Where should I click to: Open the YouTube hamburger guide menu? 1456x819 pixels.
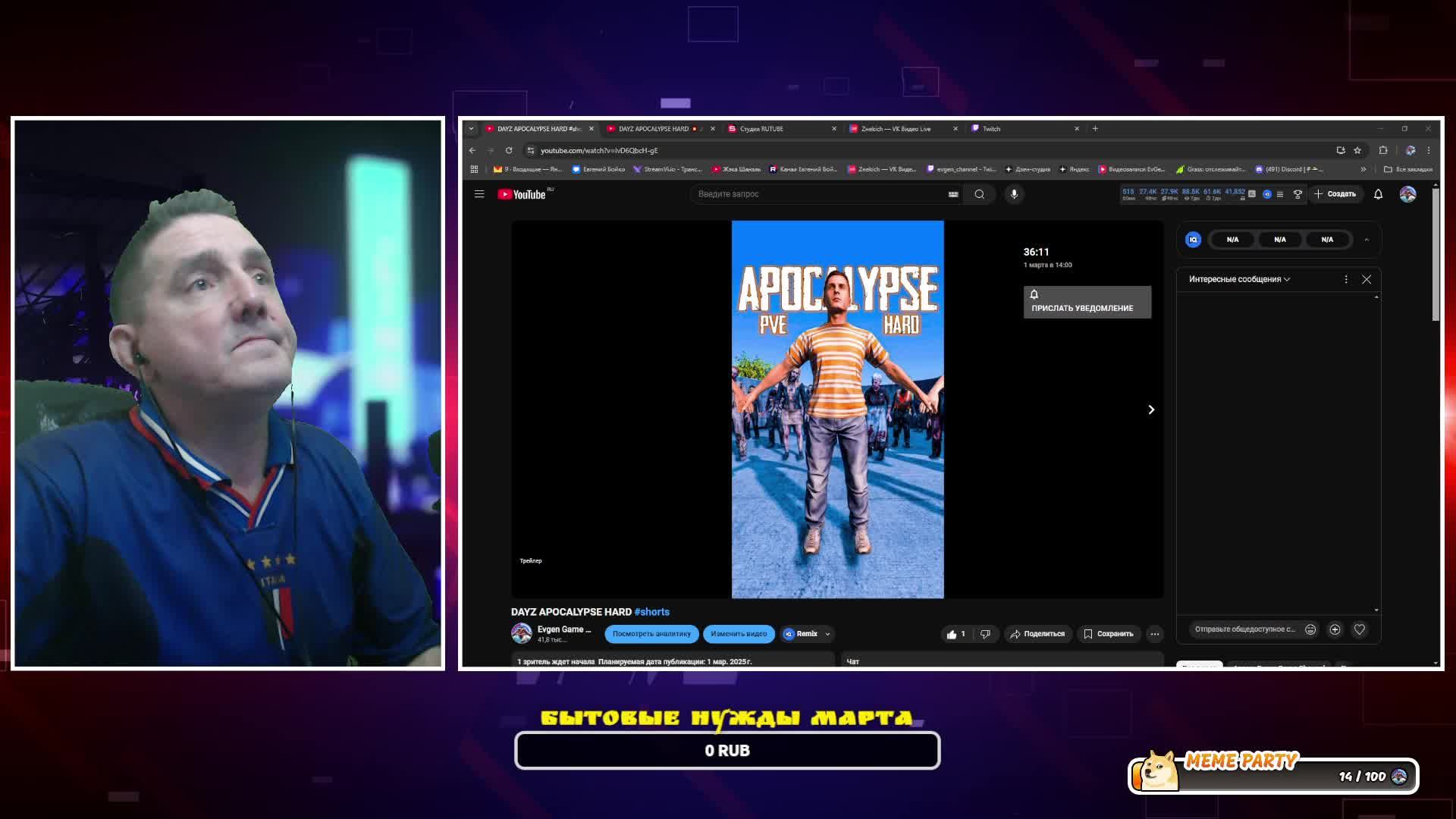tap(479, 194)
